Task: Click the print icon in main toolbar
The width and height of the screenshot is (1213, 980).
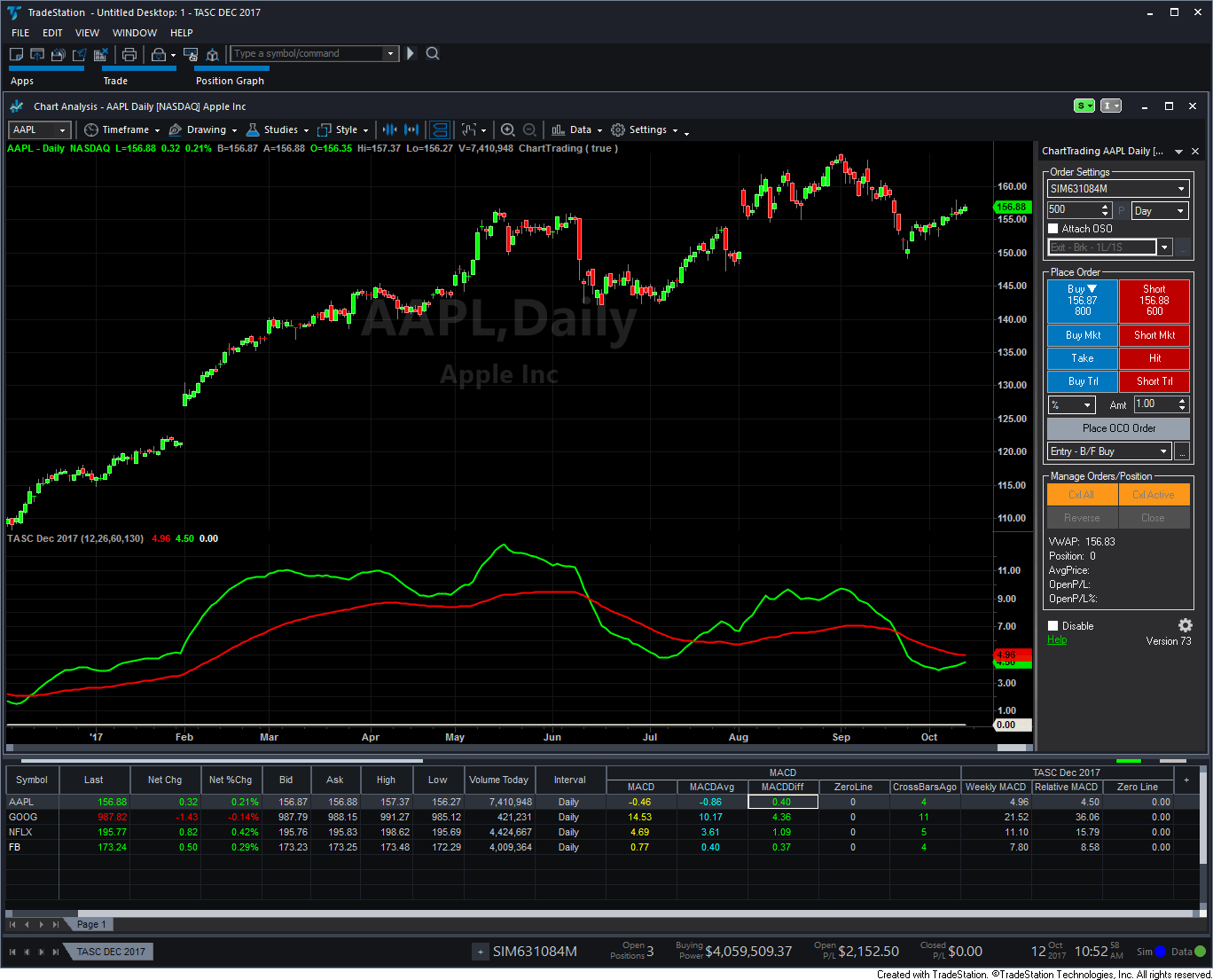Action: pyautogui.click(x=129, y=54)
